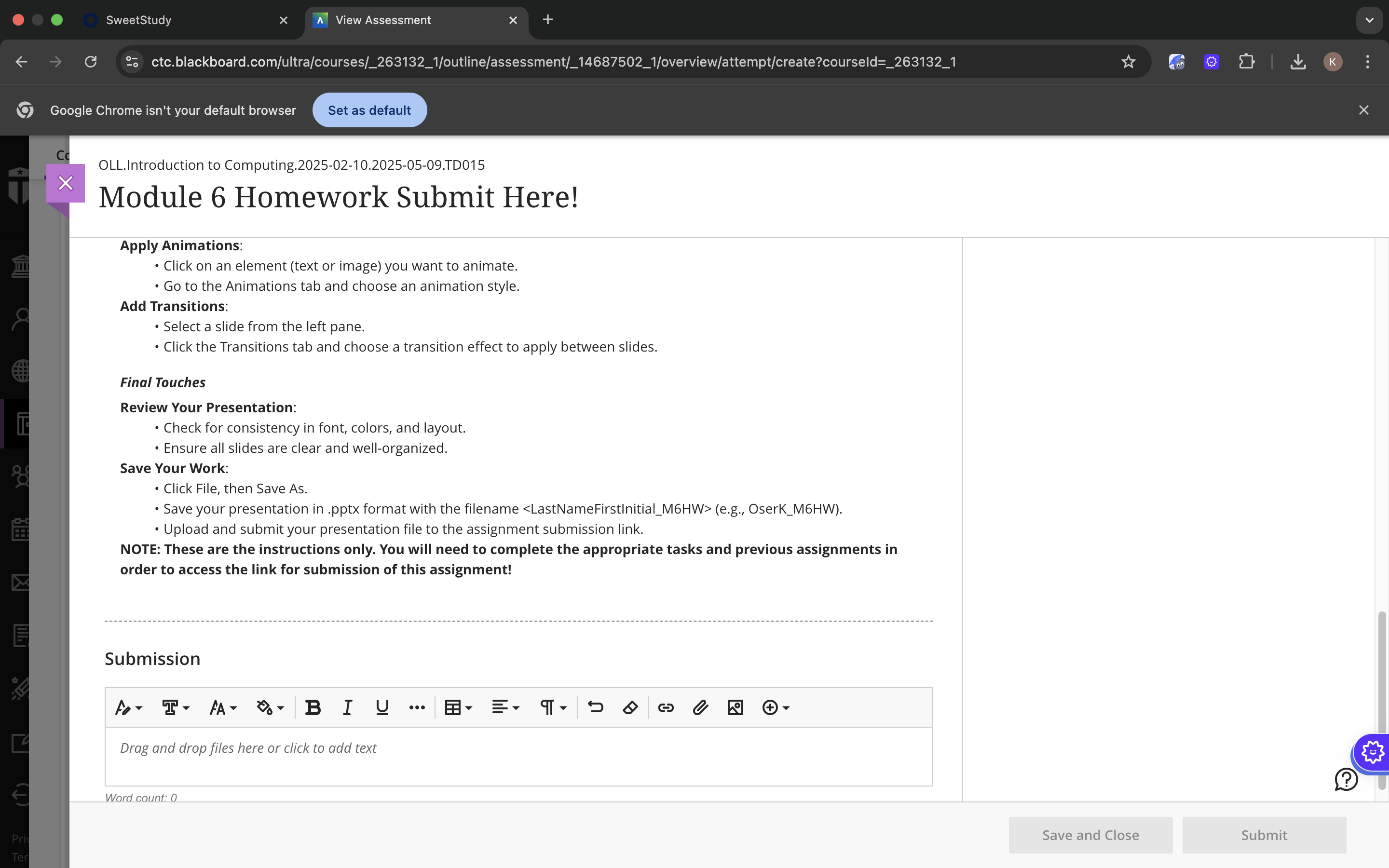Click Save and Close
Viewport: 1389px width, 868px height.
(1090, 835)
